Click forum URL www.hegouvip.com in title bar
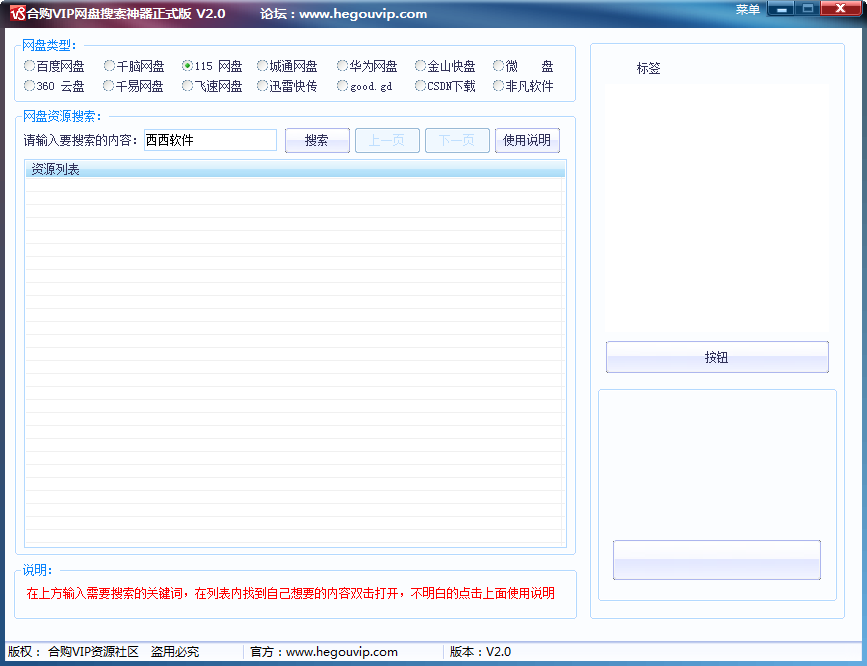Viewport: 867px width, 666px height. point(363,14)
